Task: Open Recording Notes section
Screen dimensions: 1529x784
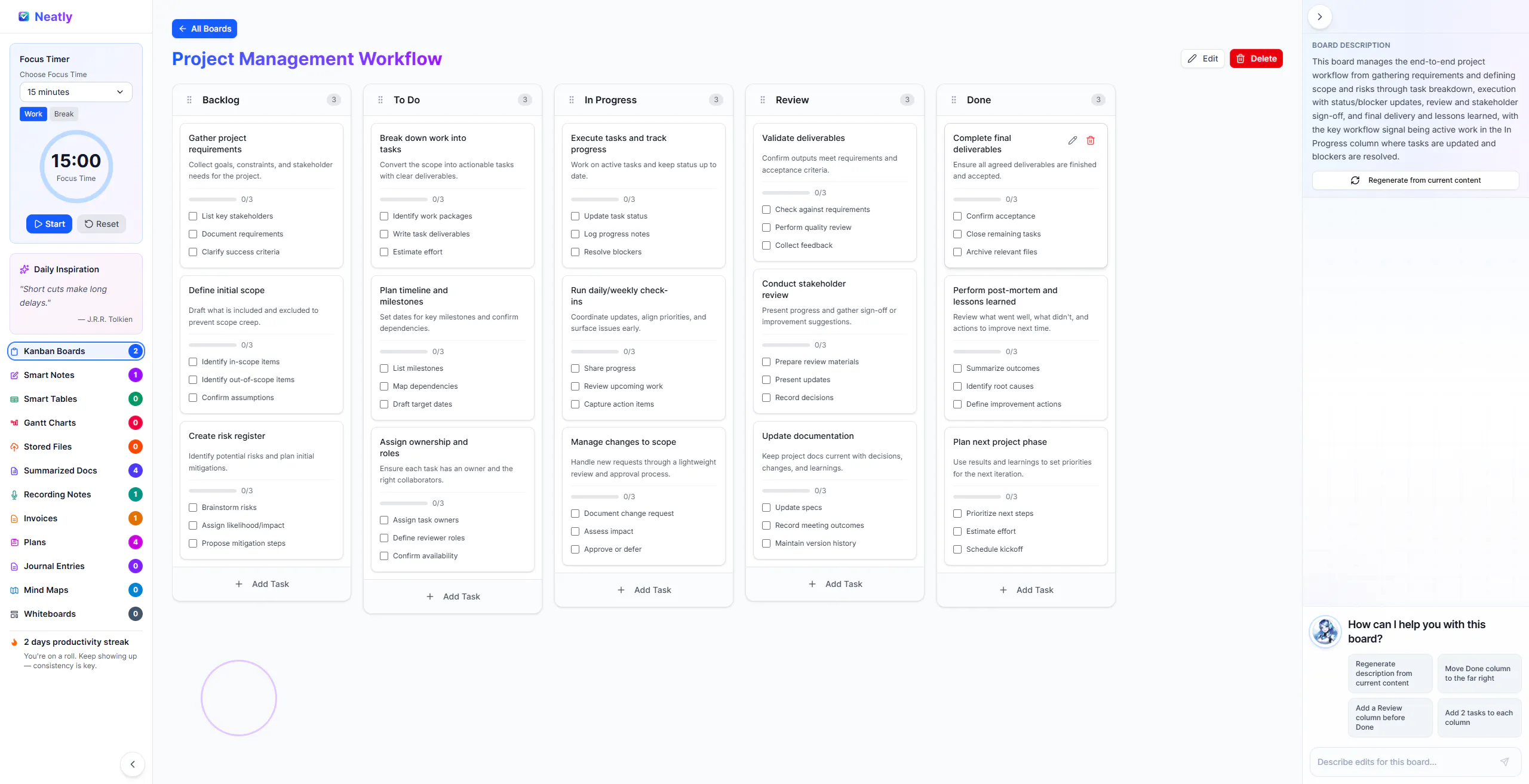Action: coord(76,494)
